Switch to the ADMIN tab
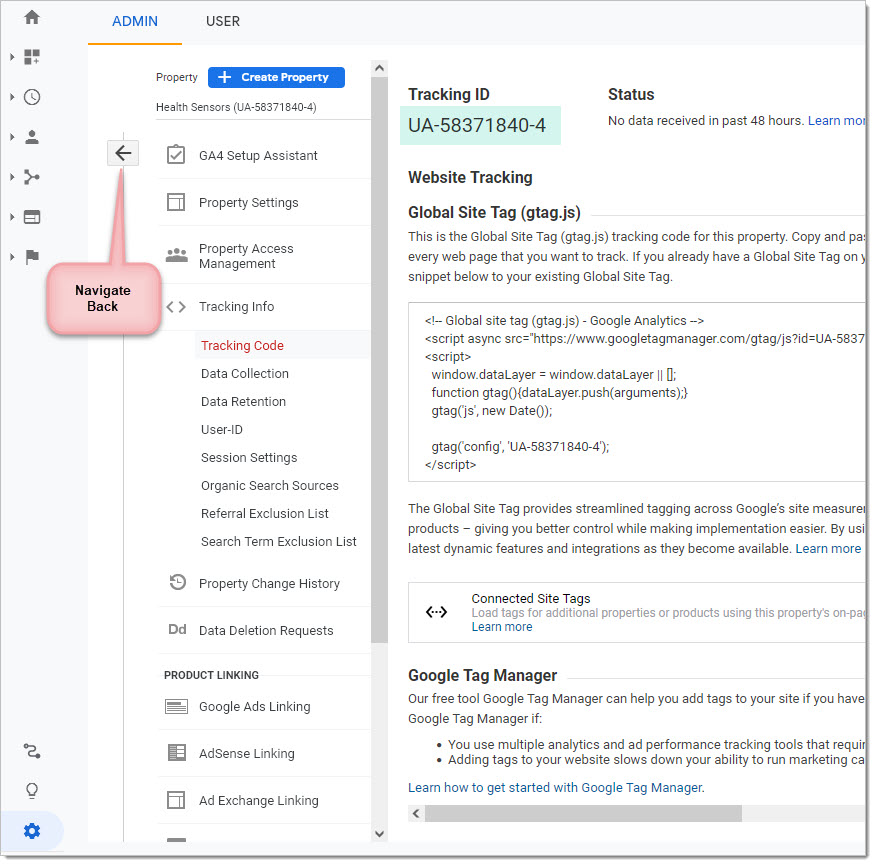 point(135,21)
